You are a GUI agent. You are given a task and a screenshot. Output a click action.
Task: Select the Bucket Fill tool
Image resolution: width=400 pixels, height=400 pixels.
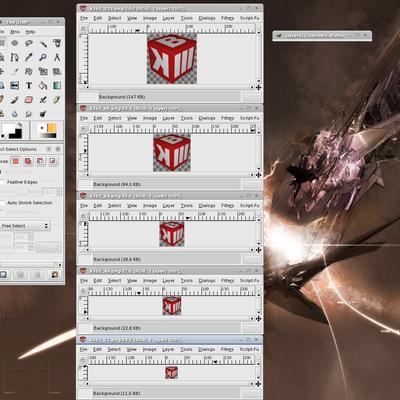click(x=43, y=86)
